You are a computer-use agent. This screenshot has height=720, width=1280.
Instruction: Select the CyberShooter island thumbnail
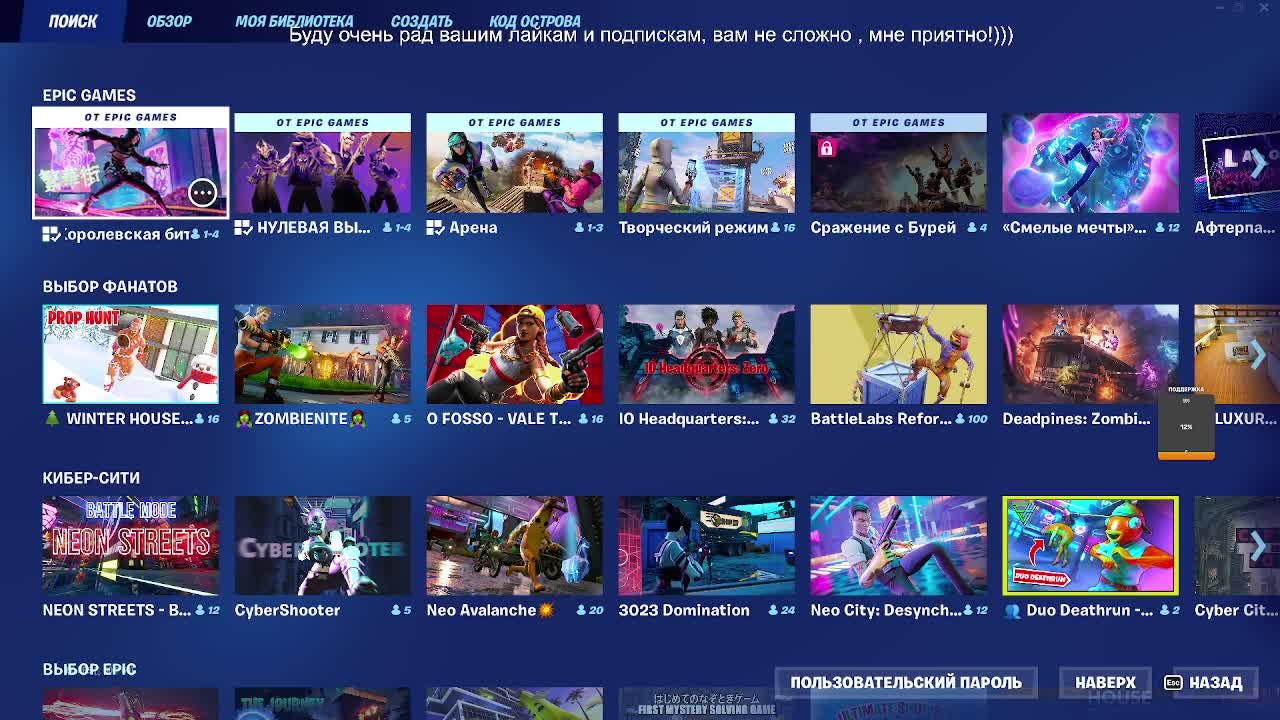point(322,546)
